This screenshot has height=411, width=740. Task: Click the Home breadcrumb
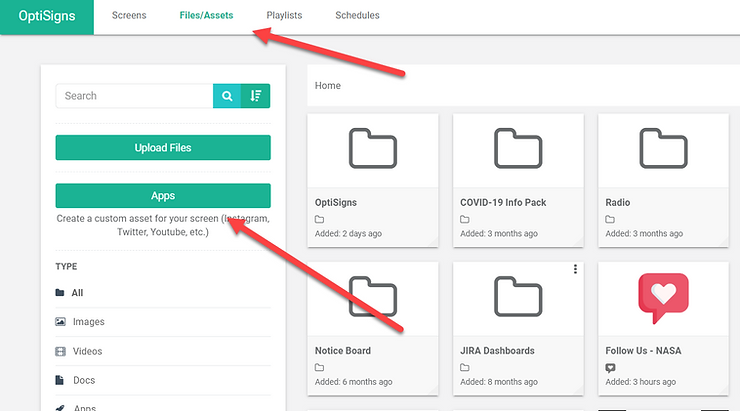[x=328, y=85]
